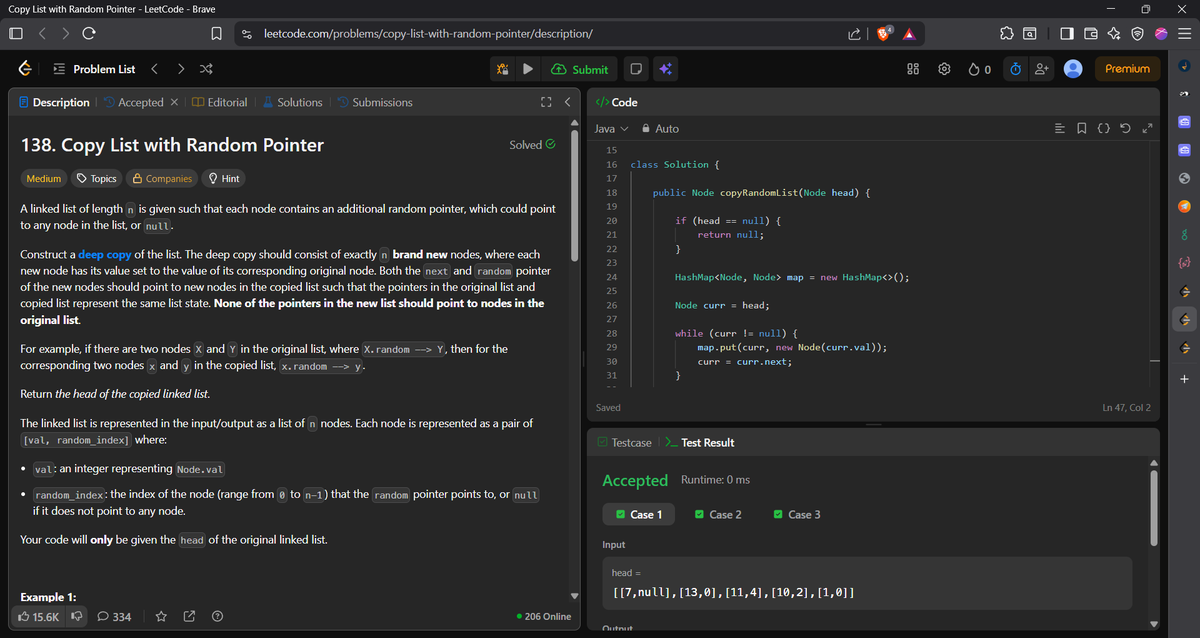Start the stopwatch timer
This screenshot has width=1200, height=638.
click(x=1014, y=69)
